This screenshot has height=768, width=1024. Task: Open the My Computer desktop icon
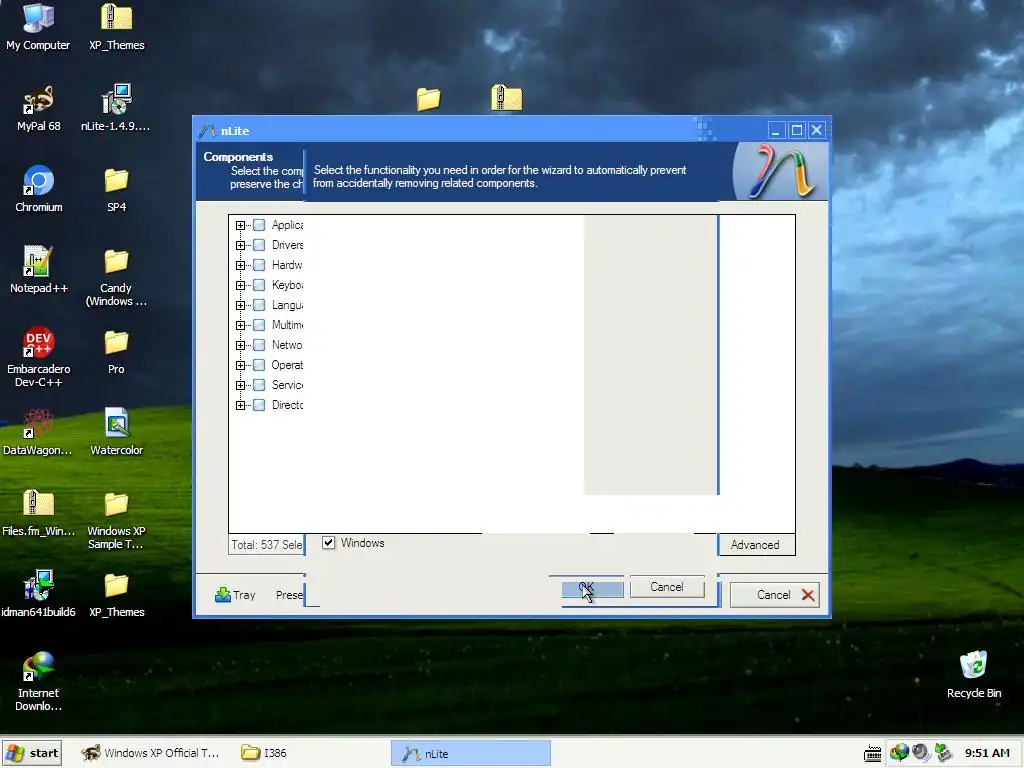(38, 26)
